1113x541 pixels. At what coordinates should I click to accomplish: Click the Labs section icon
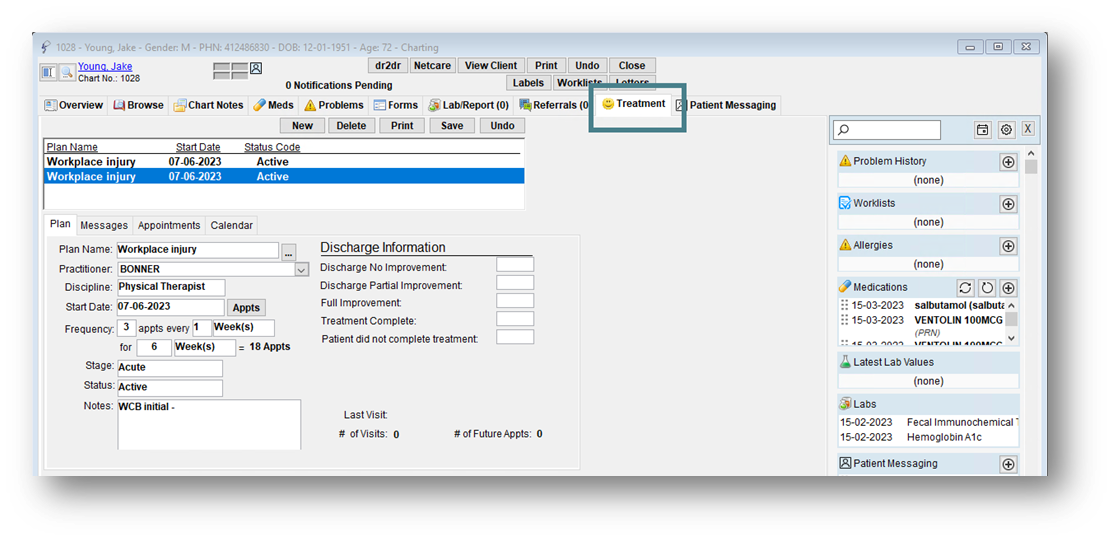(845, 404)
